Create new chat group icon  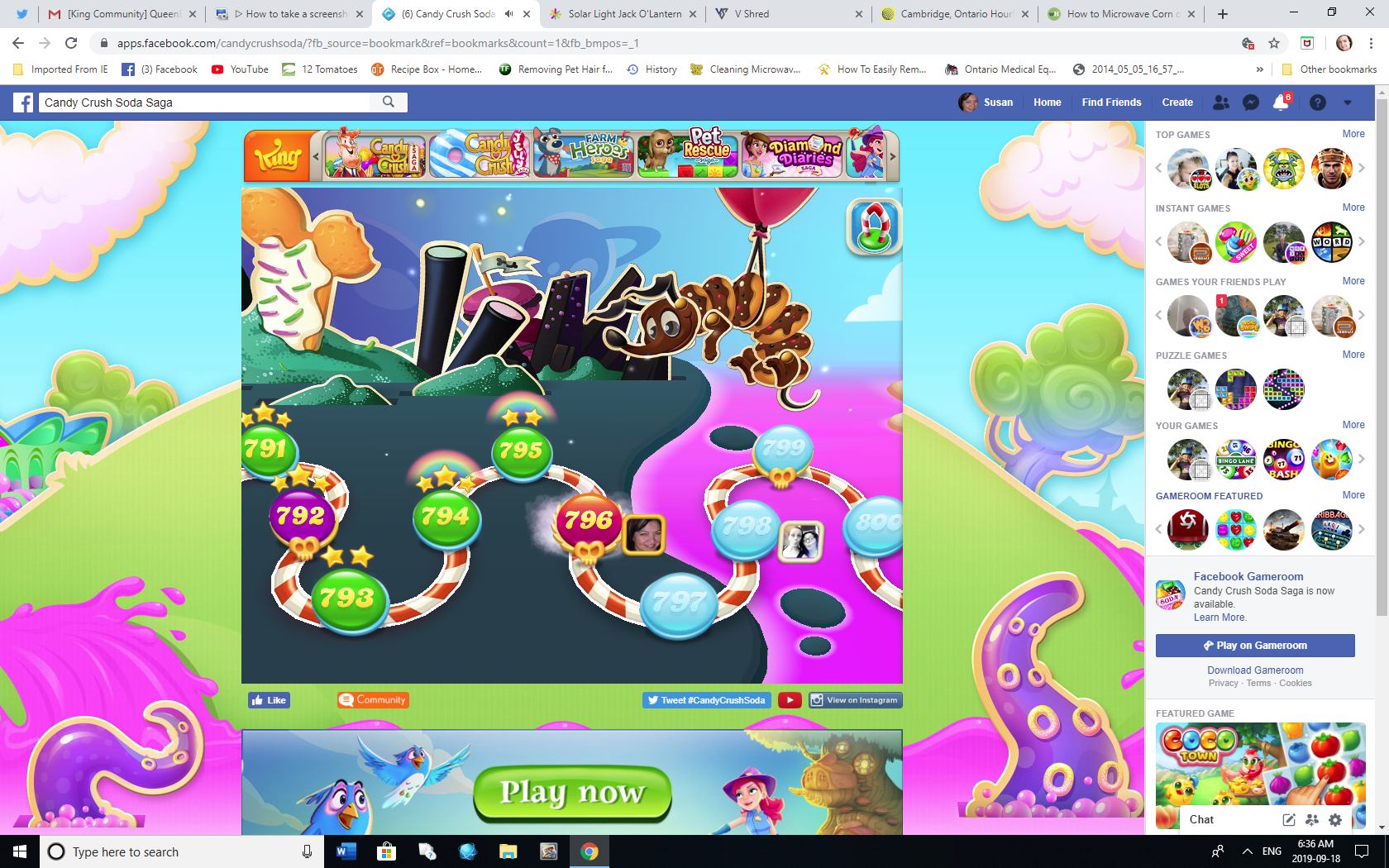coord(1312,820)
